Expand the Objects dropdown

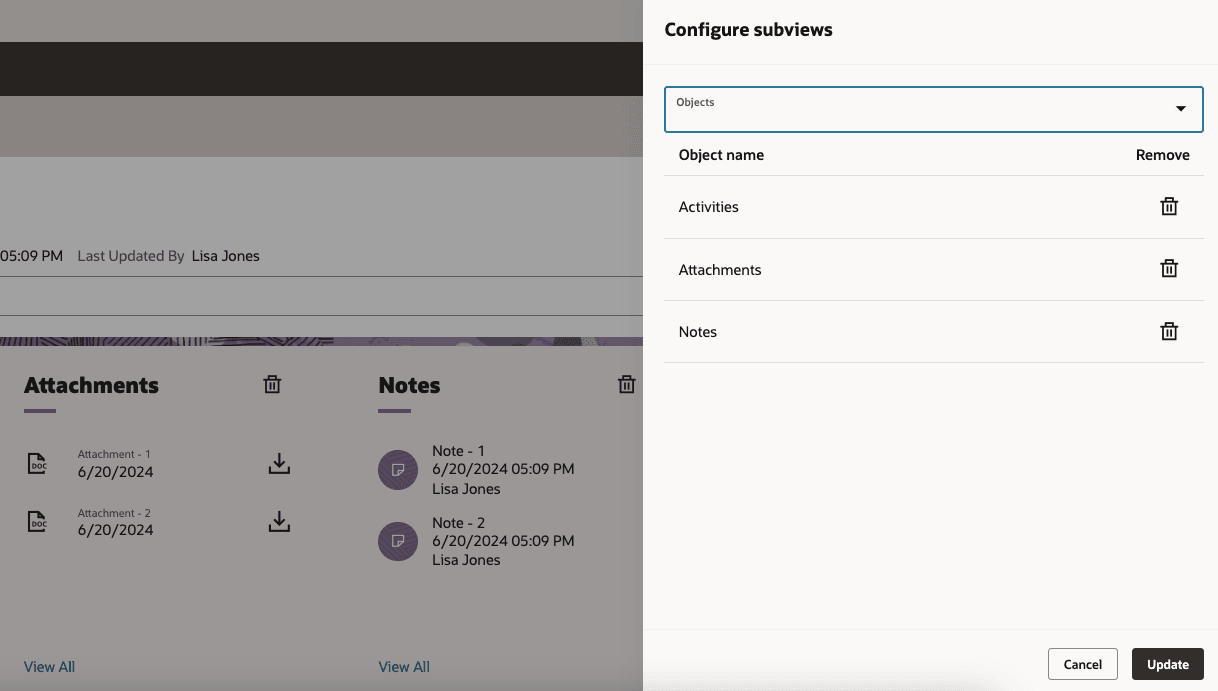pos(1181,109)
